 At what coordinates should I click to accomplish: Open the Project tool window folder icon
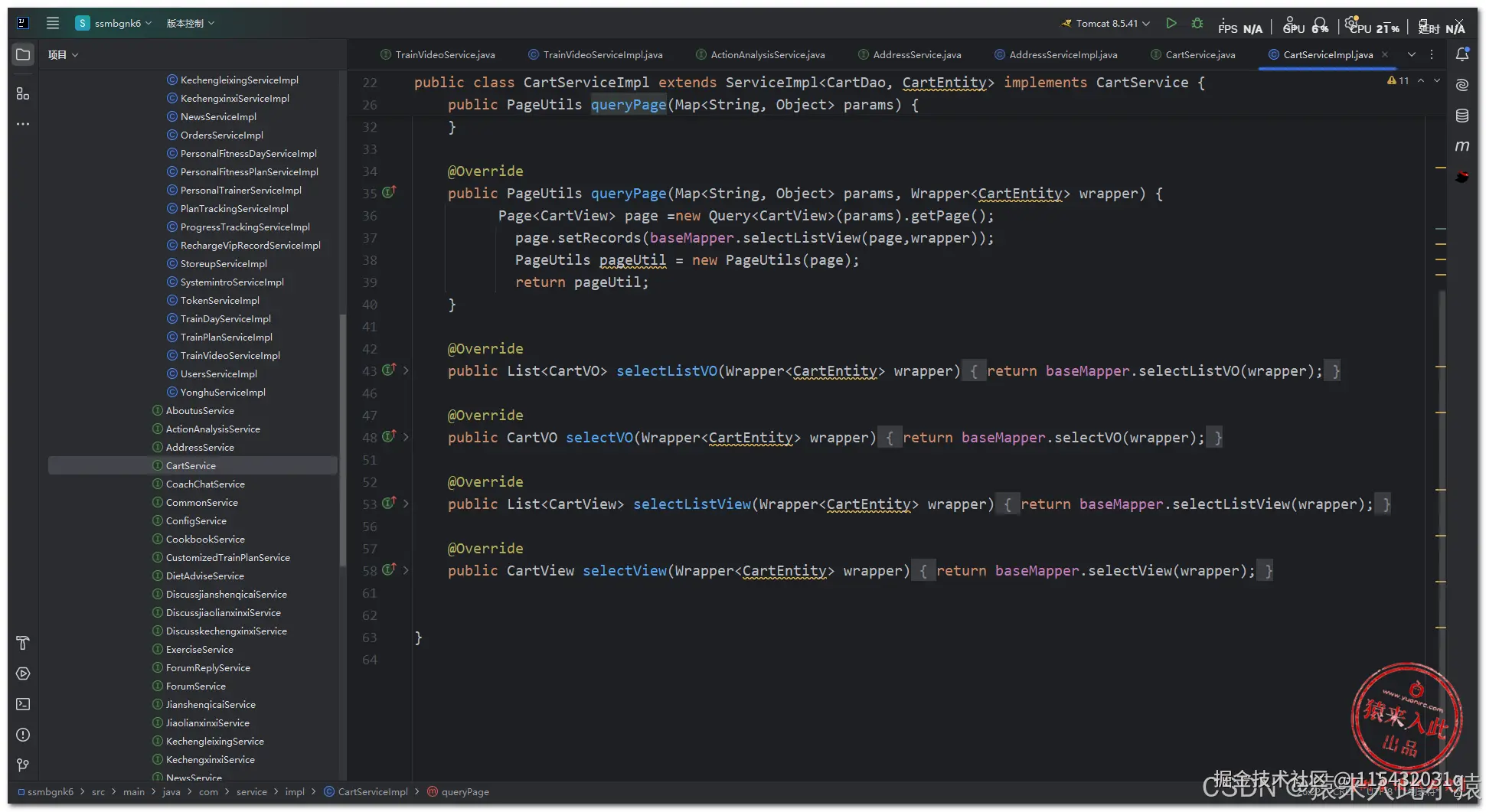[x=23, y=55]
